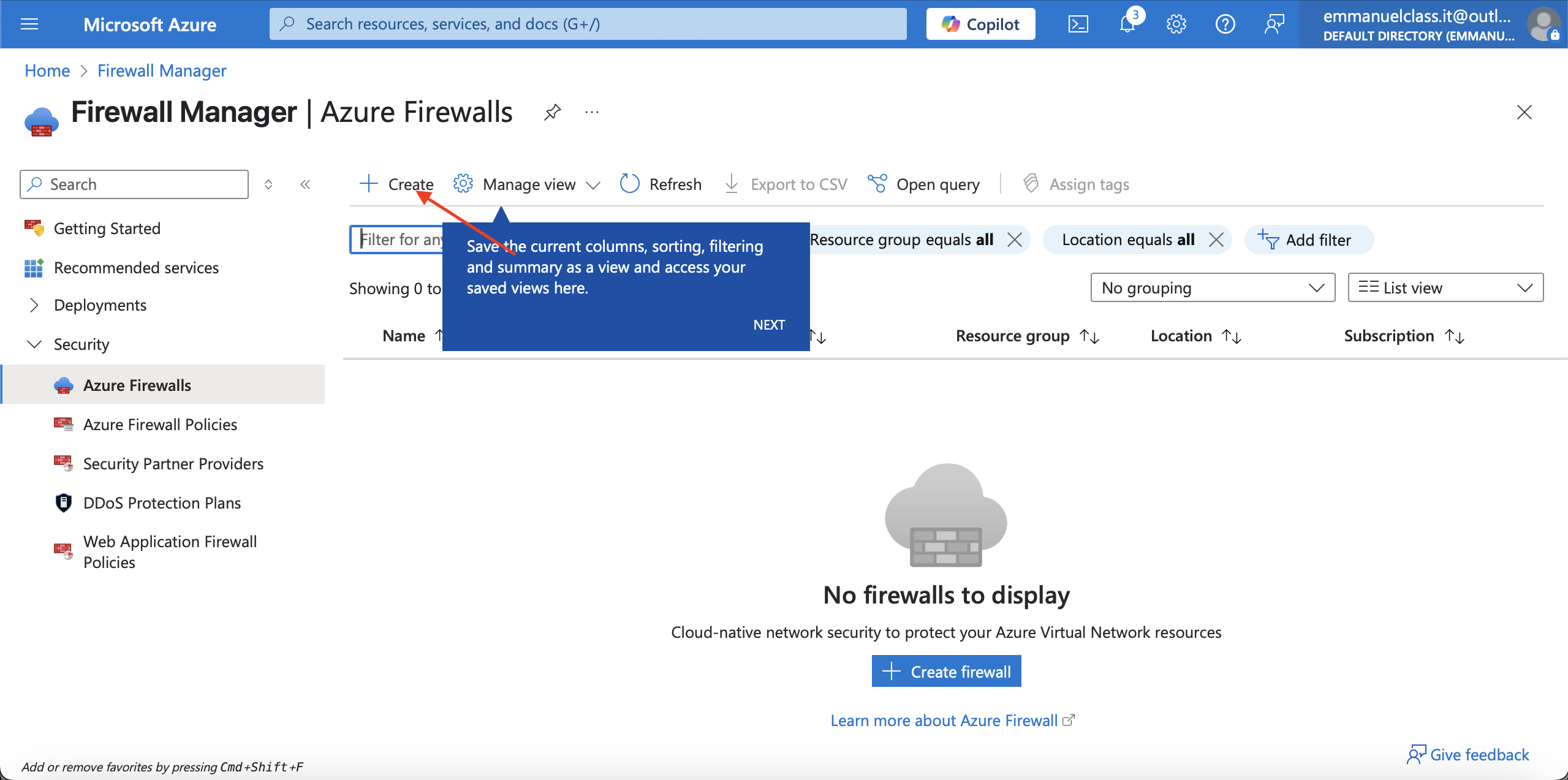
Task: Sort by Name column
Action: pyautogui.click(x=412, y=336)
